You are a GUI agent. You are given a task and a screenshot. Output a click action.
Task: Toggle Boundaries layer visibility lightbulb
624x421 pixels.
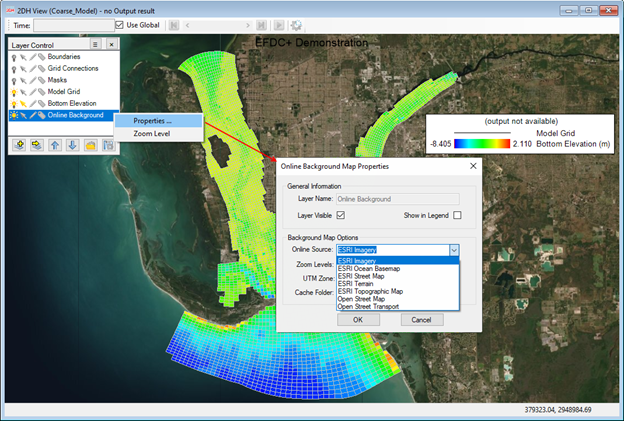(x=14, y=57)
